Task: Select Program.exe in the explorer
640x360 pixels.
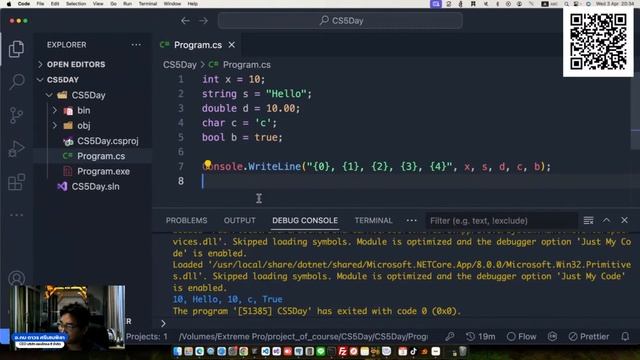Action: [x=103, y=171]
